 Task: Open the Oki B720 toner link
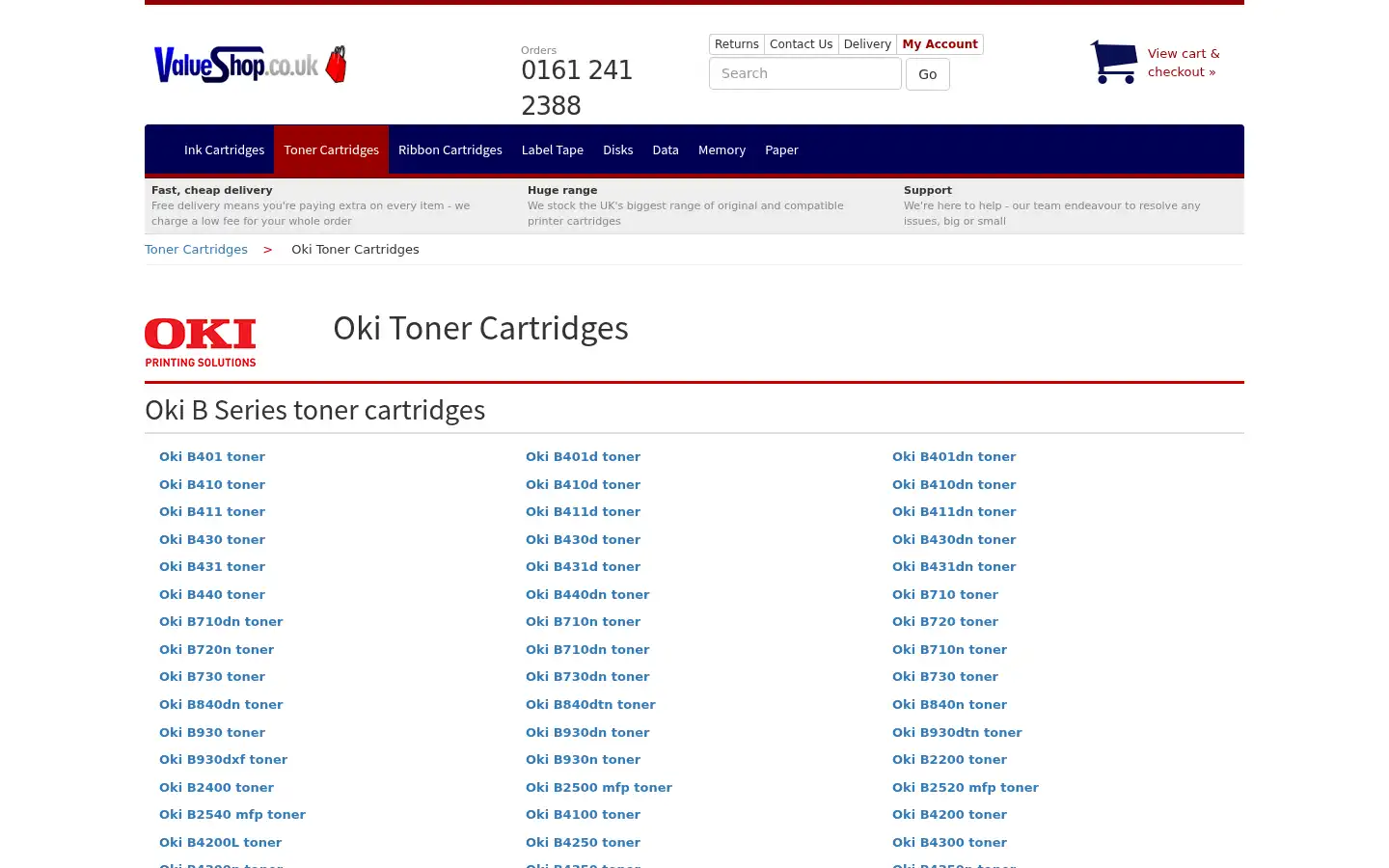945,621
